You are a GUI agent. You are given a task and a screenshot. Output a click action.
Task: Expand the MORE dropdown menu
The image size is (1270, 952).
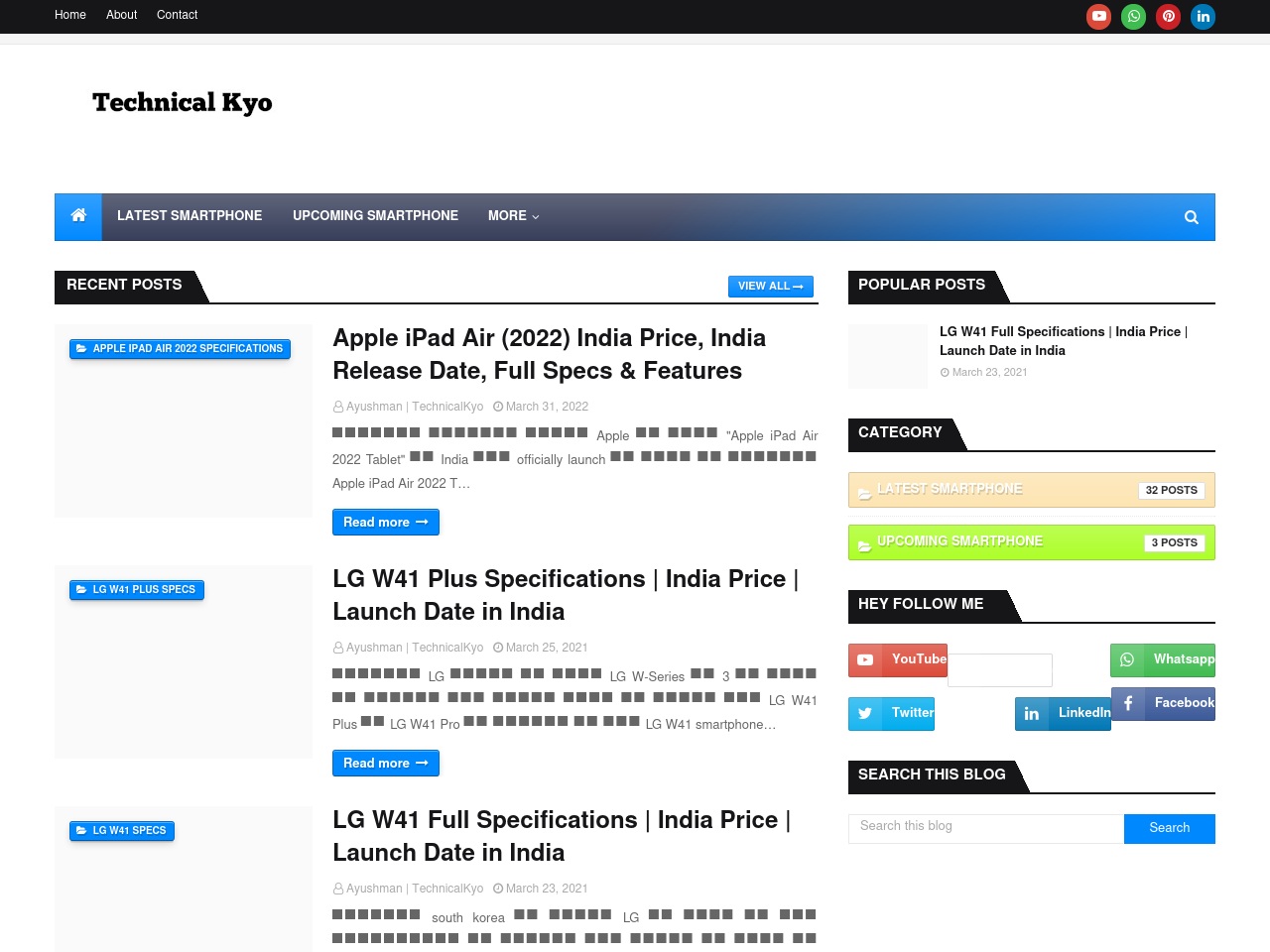pyautogui.click(x=513, y=216)
